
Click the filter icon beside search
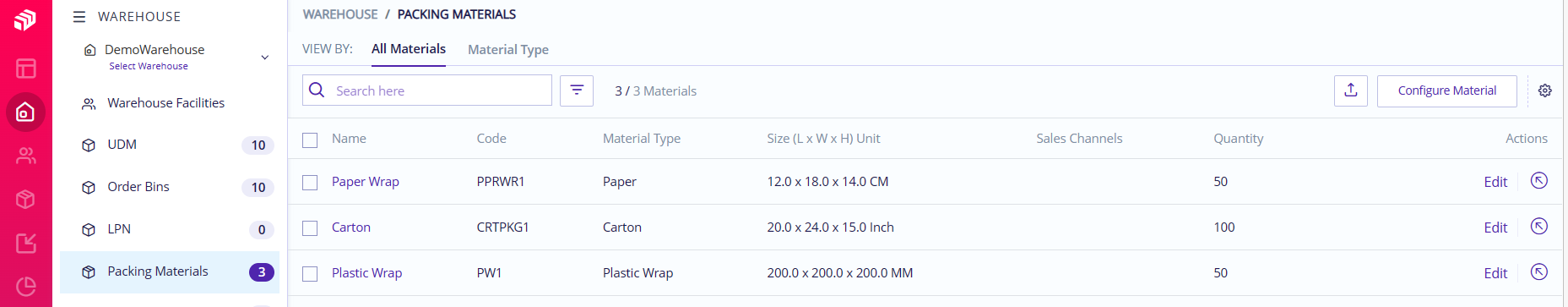(577, 90)
